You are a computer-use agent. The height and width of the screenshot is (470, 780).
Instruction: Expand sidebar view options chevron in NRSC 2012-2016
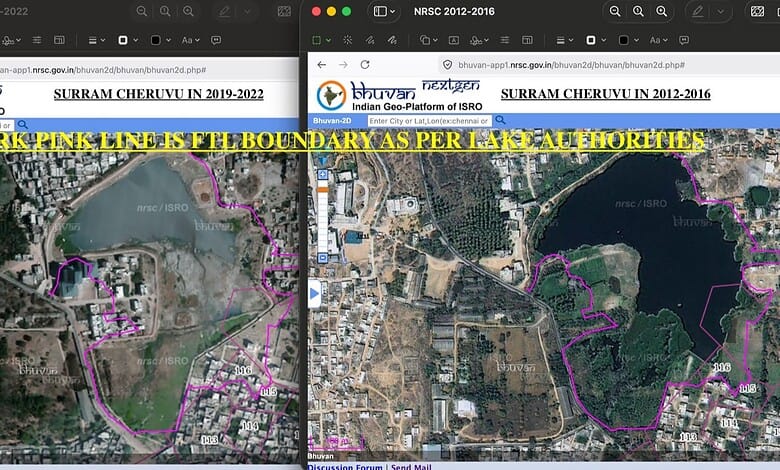(x=392, y=11)
